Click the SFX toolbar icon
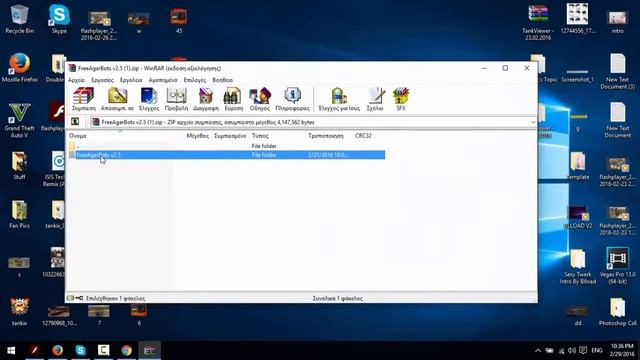 401,99
